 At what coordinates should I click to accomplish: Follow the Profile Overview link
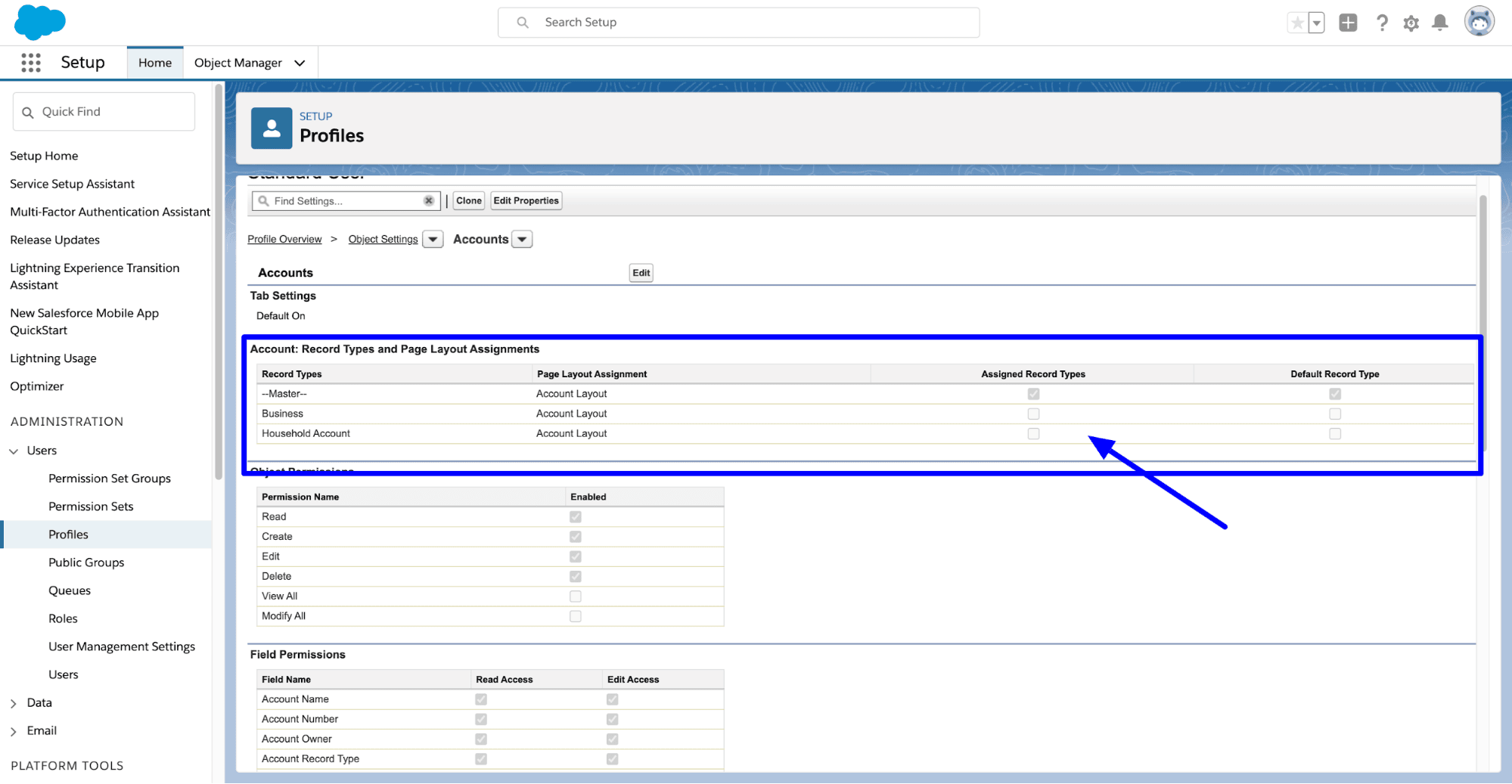click(284, 240)
